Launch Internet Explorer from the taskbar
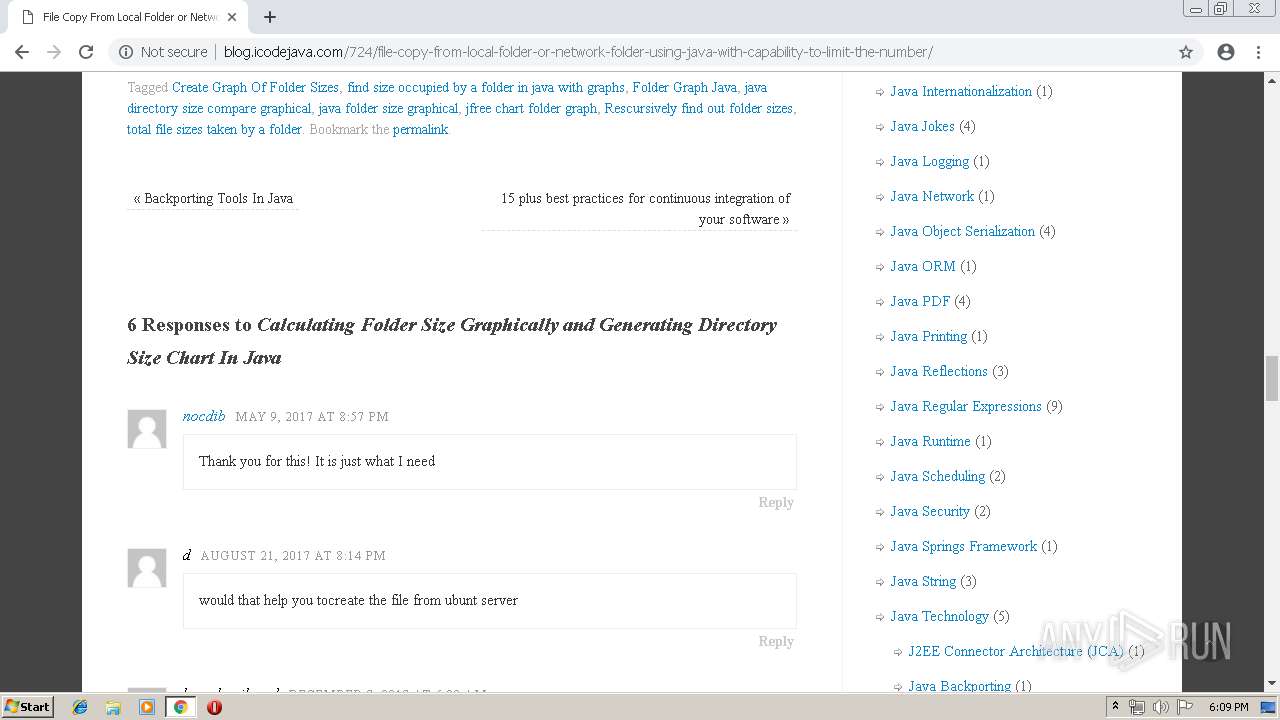The image size is (1280, 720). [x=80, y=707]
